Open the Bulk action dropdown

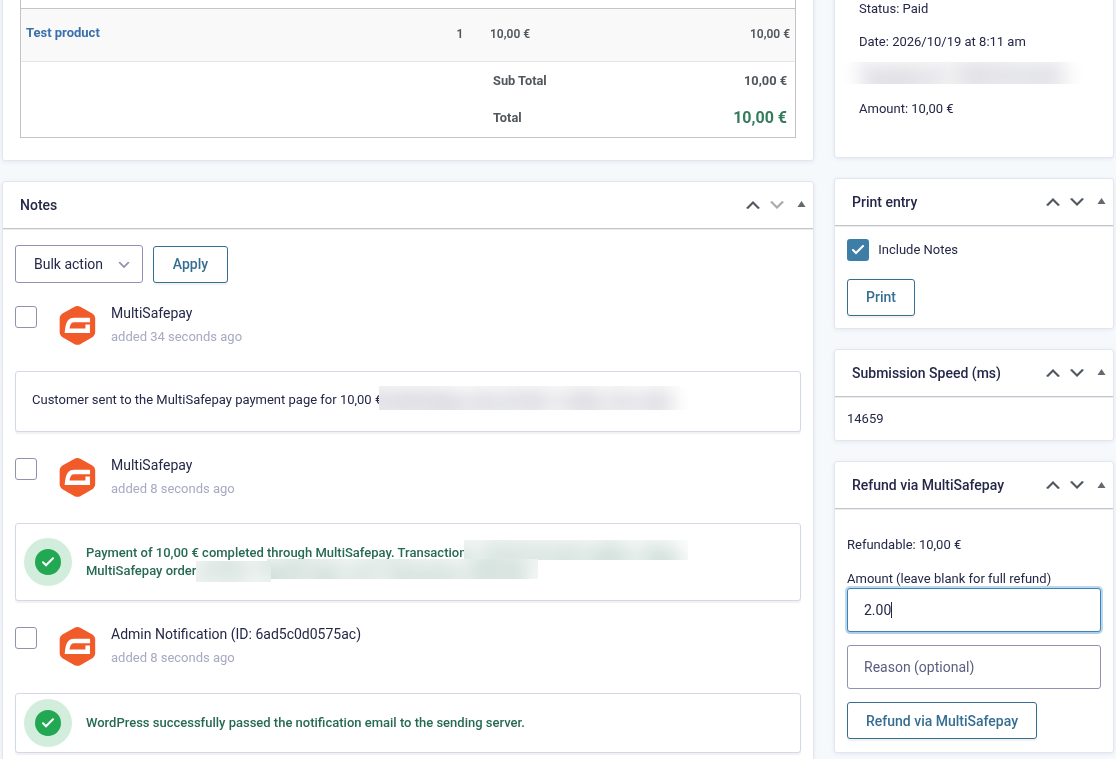click(x=79, y=264)
